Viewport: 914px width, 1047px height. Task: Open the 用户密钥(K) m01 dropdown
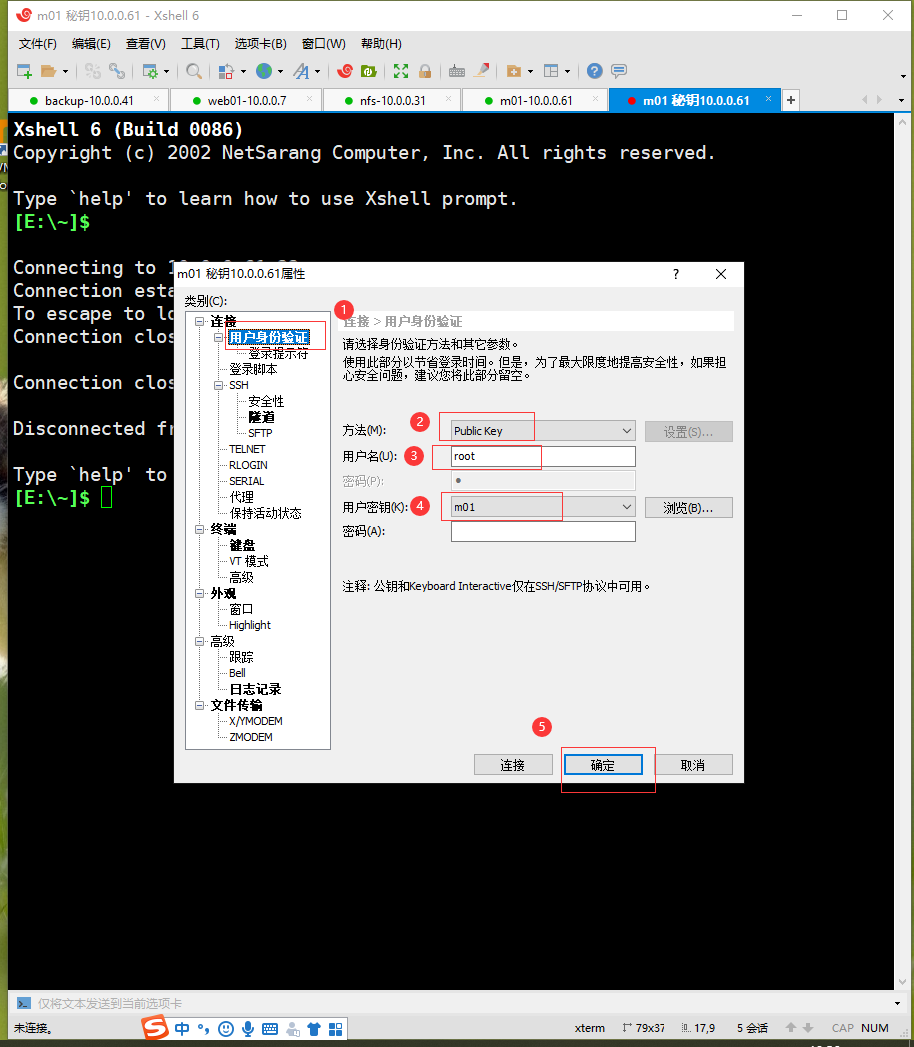click(626, 507)
